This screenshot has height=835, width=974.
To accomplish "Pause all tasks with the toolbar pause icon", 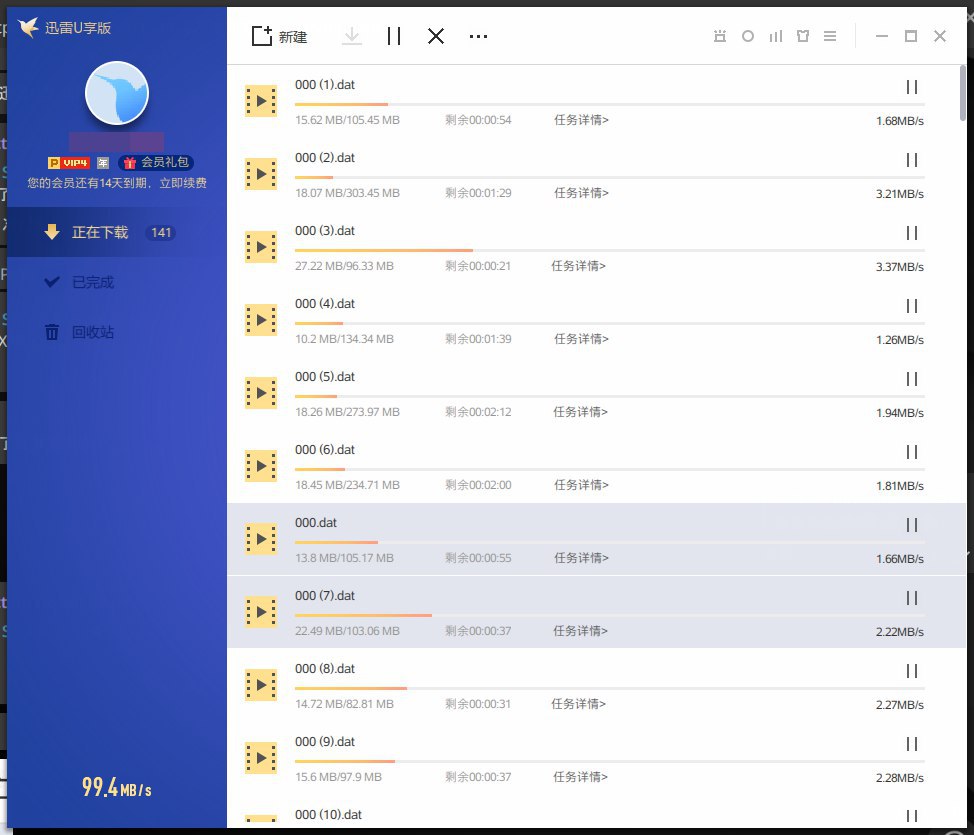I will coord(393,36).
